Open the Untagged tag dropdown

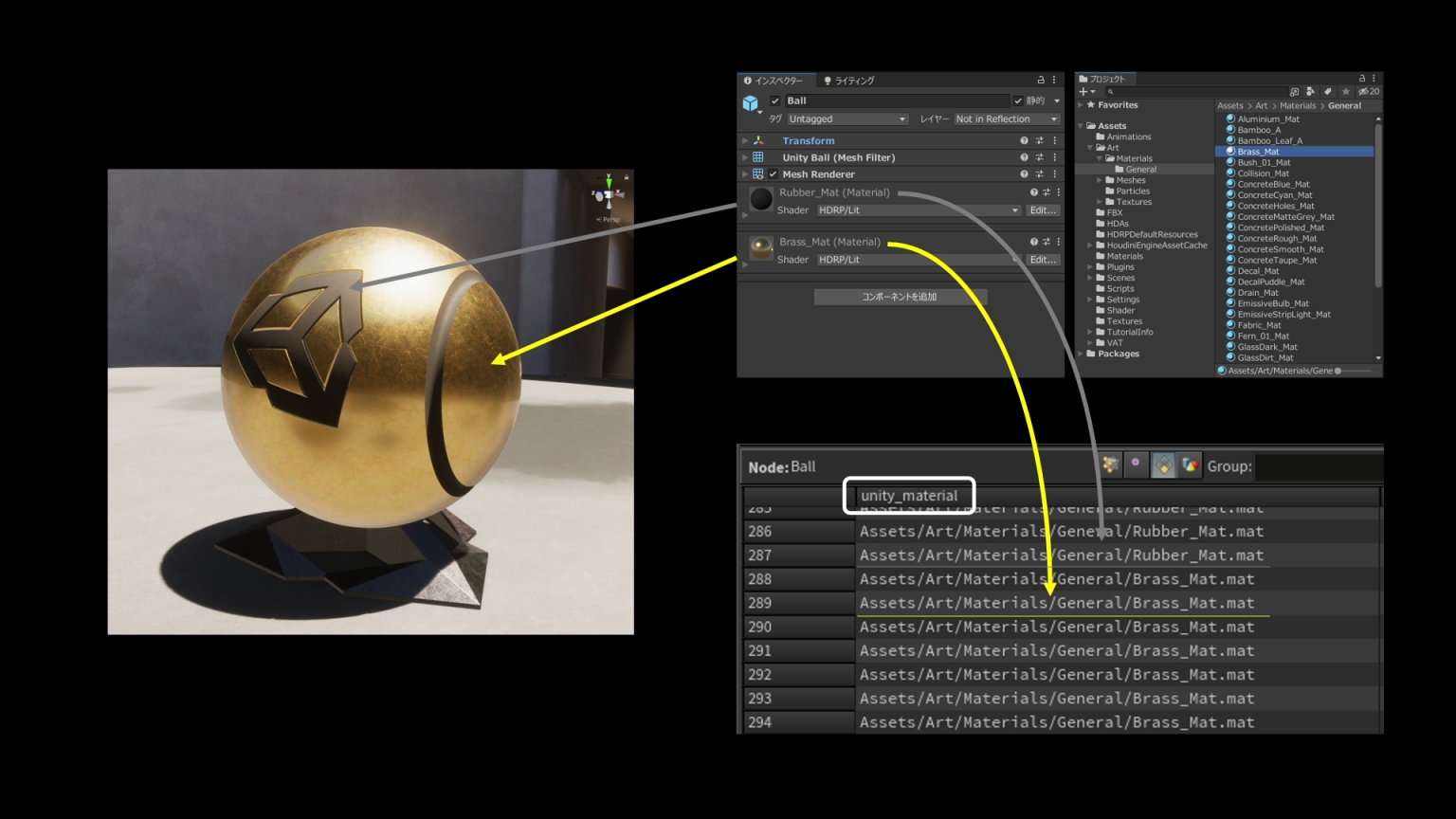tap(846, 118)
